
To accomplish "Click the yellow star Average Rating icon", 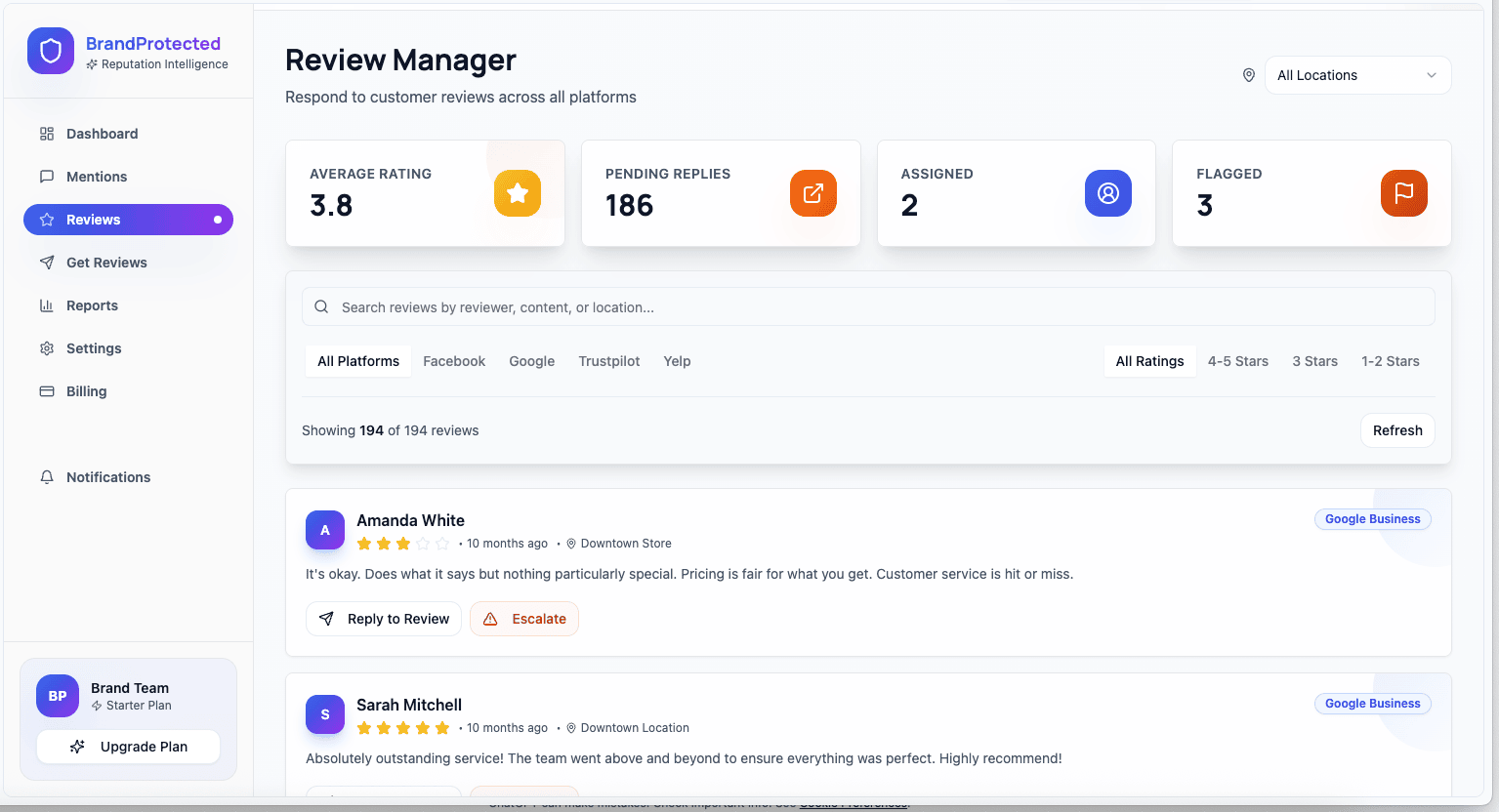I will point(518,193).
